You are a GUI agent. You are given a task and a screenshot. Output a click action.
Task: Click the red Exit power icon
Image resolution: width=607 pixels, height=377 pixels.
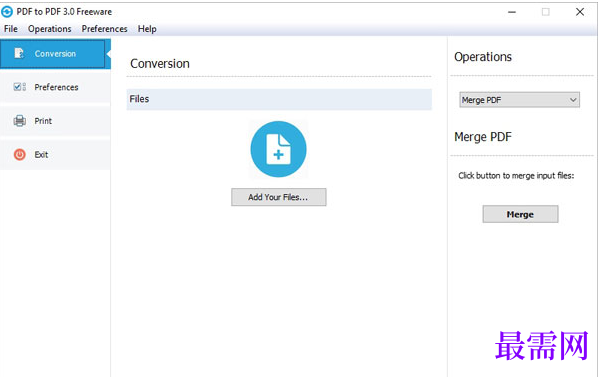click(20, 154)
